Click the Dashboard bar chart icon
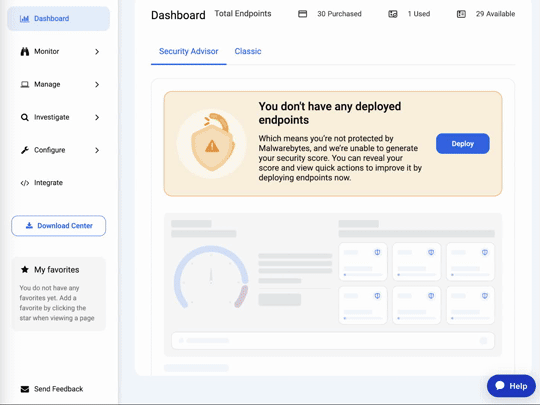540x405 pixels. 24,19
